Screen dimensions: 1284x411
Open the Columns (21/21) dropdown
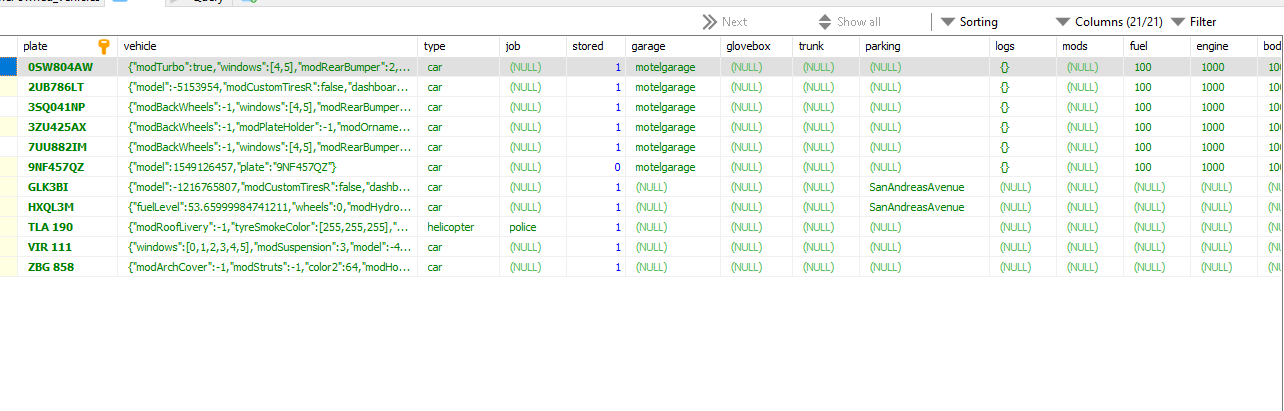click(1107, 21)
